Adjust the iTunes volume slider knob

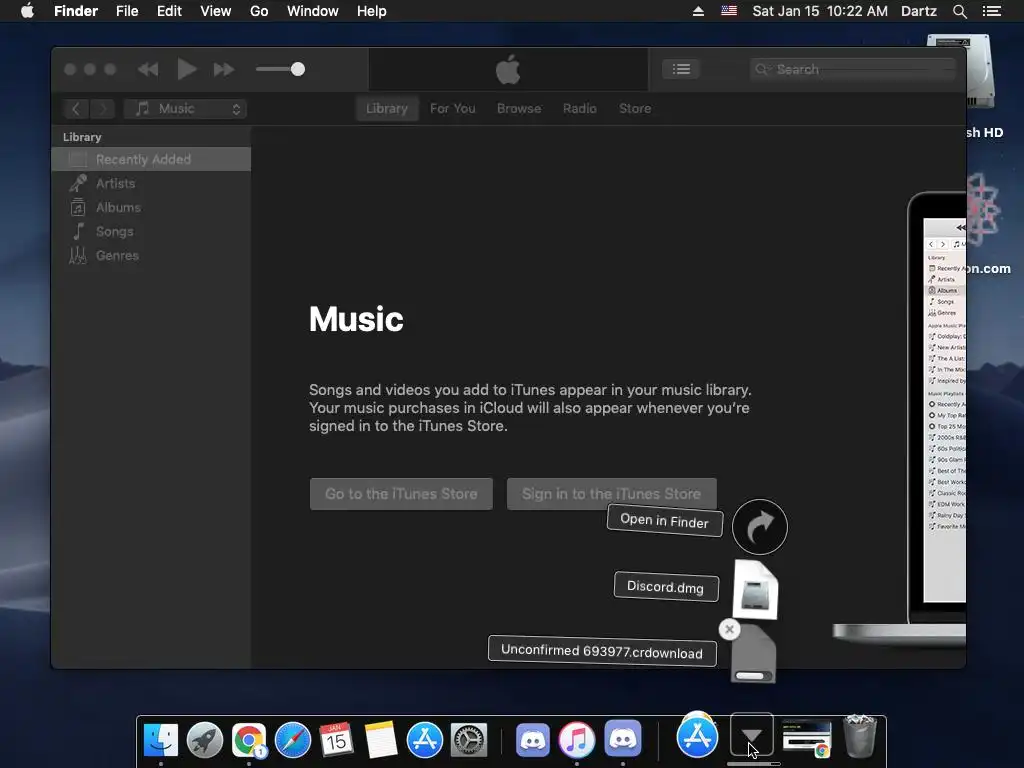pyautogui.click(x=298, y=69)
